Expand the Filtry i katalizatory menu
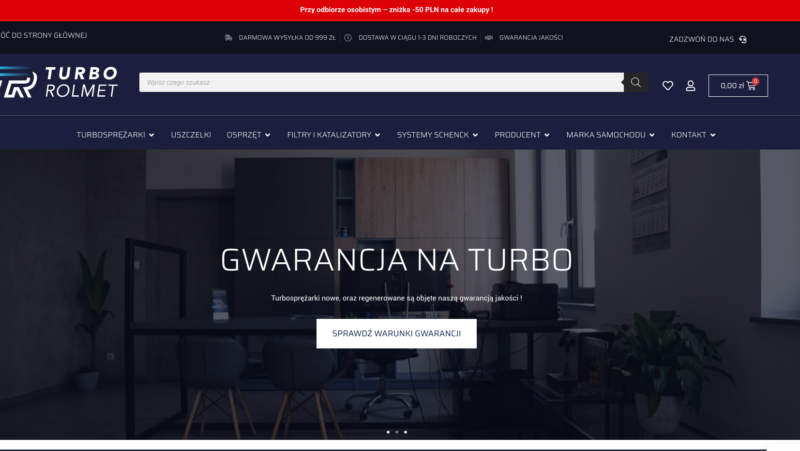The height and width of the screenshot is (451, 800). [x=334, y=135]
